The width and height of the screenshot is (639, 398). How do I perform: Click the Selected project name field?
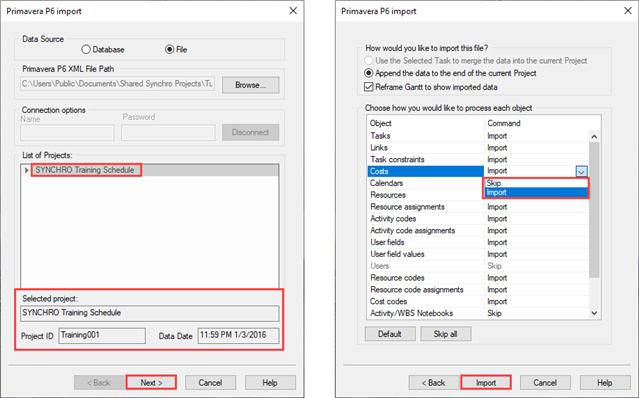click(x=150, y=313)
